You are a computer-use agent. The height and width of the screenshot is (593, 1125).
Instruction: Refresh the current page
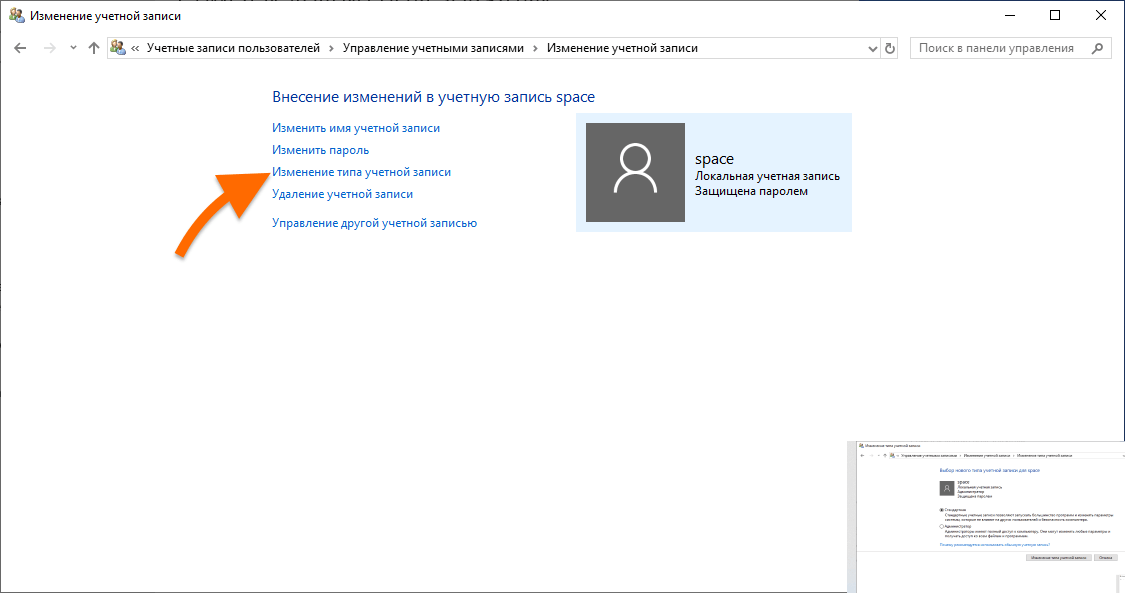[x=890, y=48]
